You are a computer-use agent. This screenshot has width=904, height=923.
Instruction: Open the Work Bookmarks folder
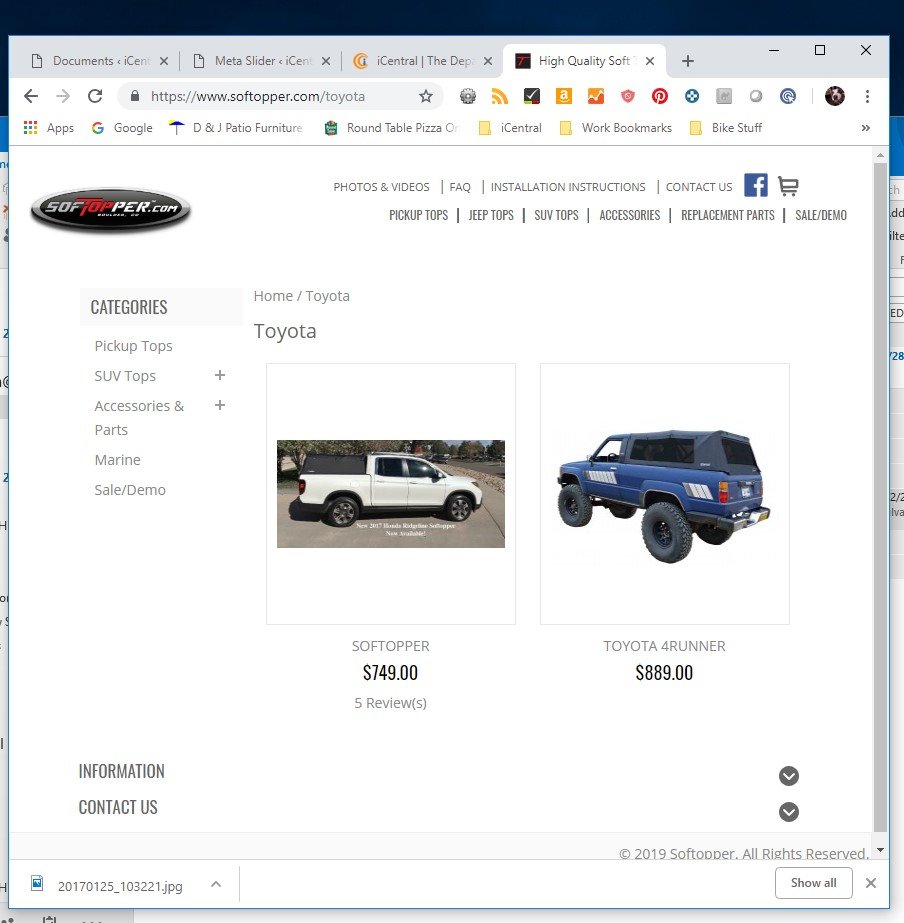(616, 128)
